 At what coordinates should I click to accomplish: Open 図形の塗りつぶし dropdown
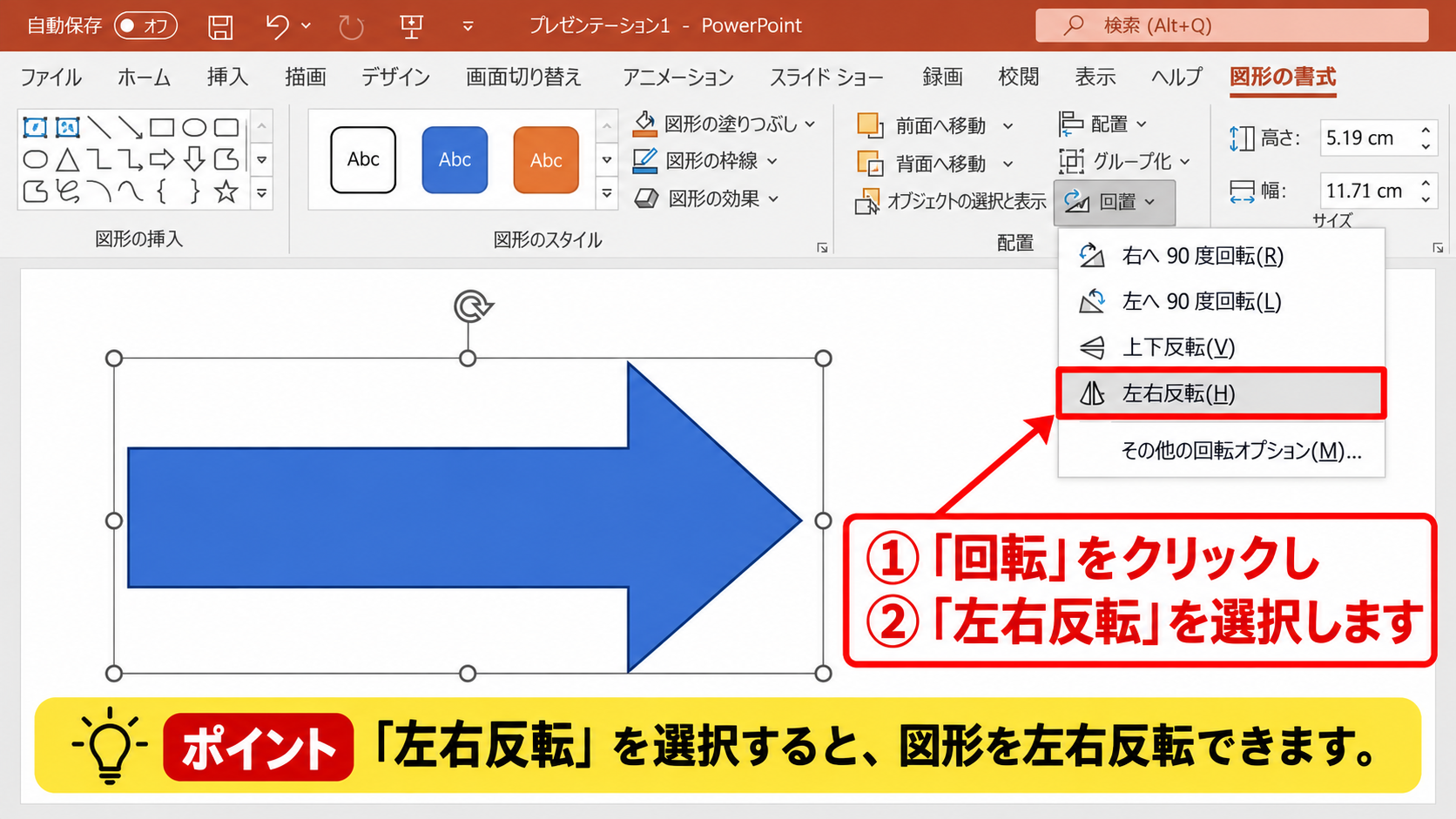point(725,124)
